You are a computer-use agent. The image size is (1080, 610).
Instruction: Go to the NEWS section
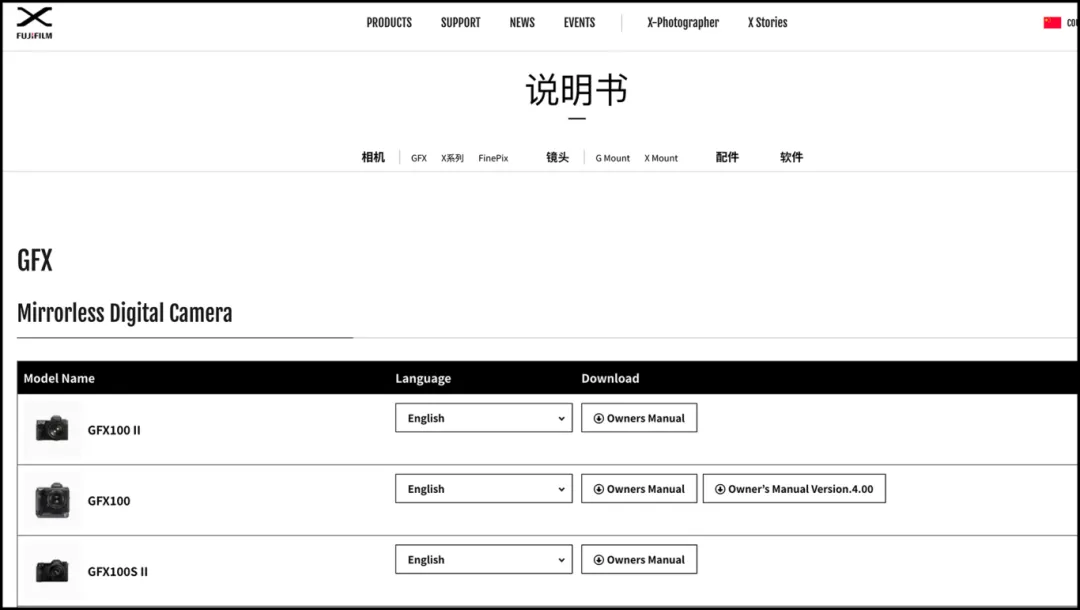[x=522, y=23]
